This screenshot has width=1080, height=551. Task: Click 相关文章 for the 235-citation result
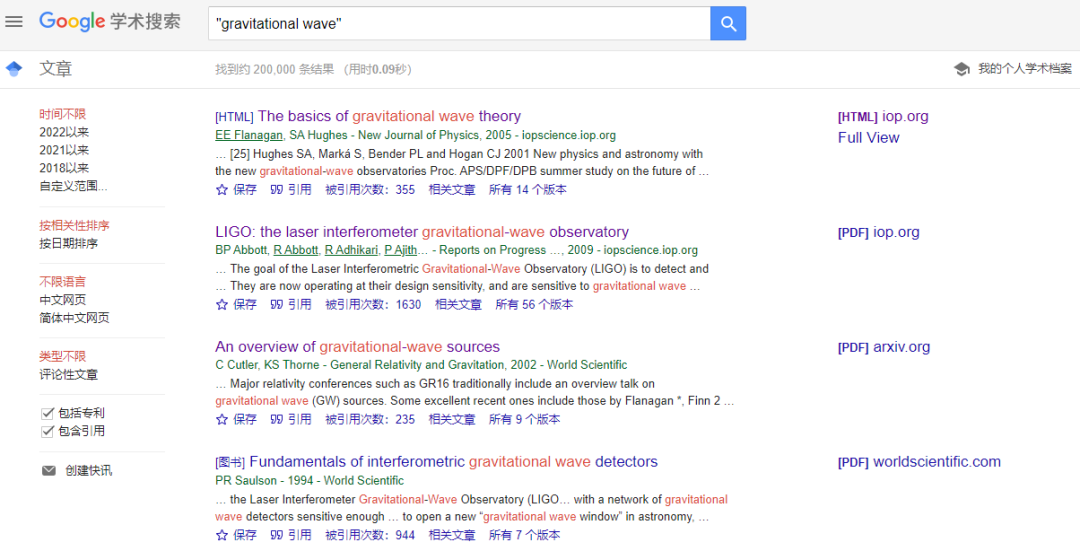coord(452,419)
